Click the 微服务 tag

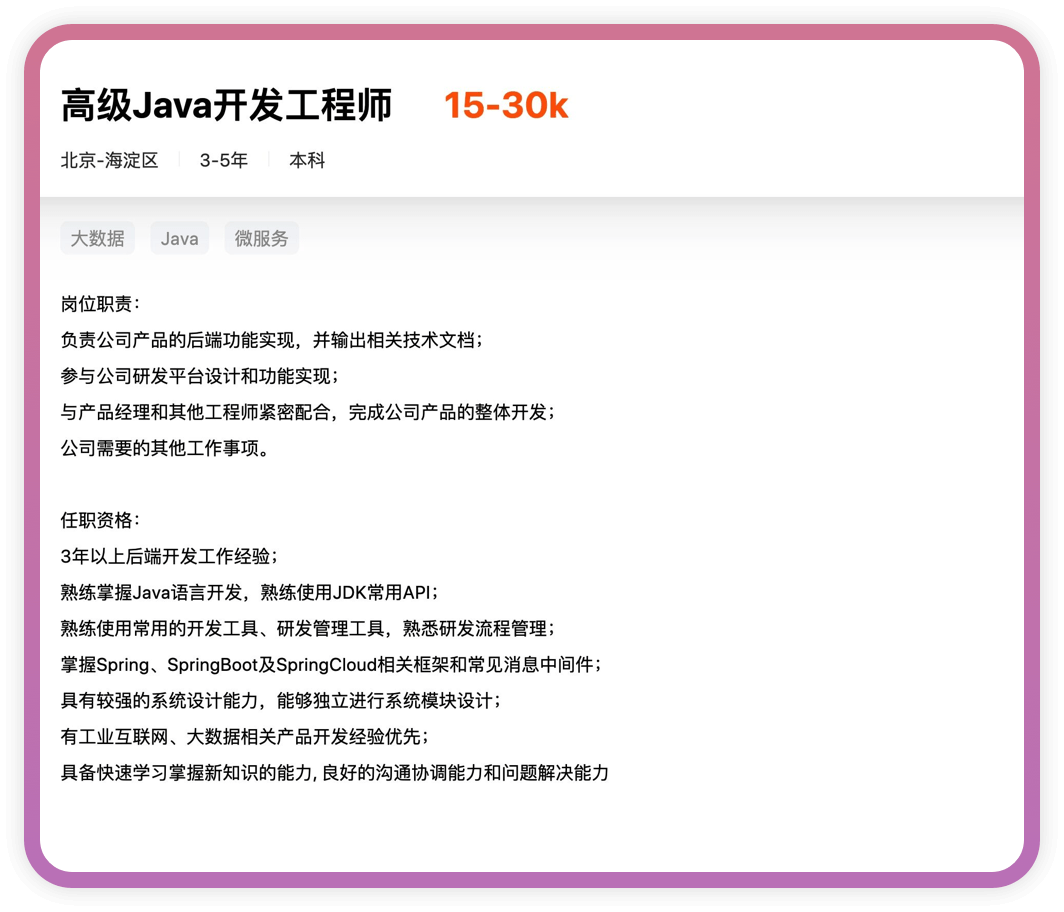click(261, 238)
